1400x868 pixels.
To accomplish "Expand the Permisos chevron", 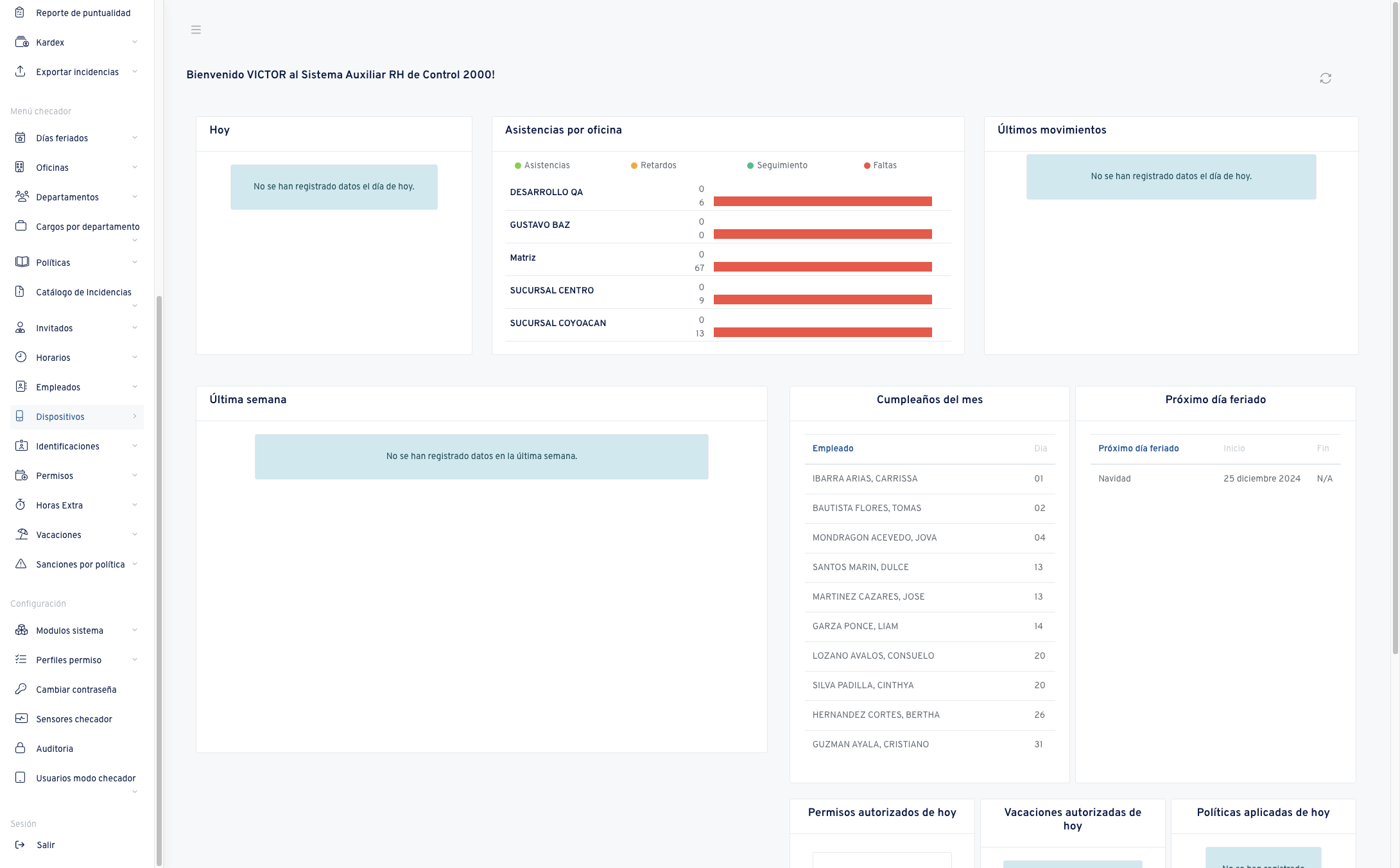I will 135,476.
